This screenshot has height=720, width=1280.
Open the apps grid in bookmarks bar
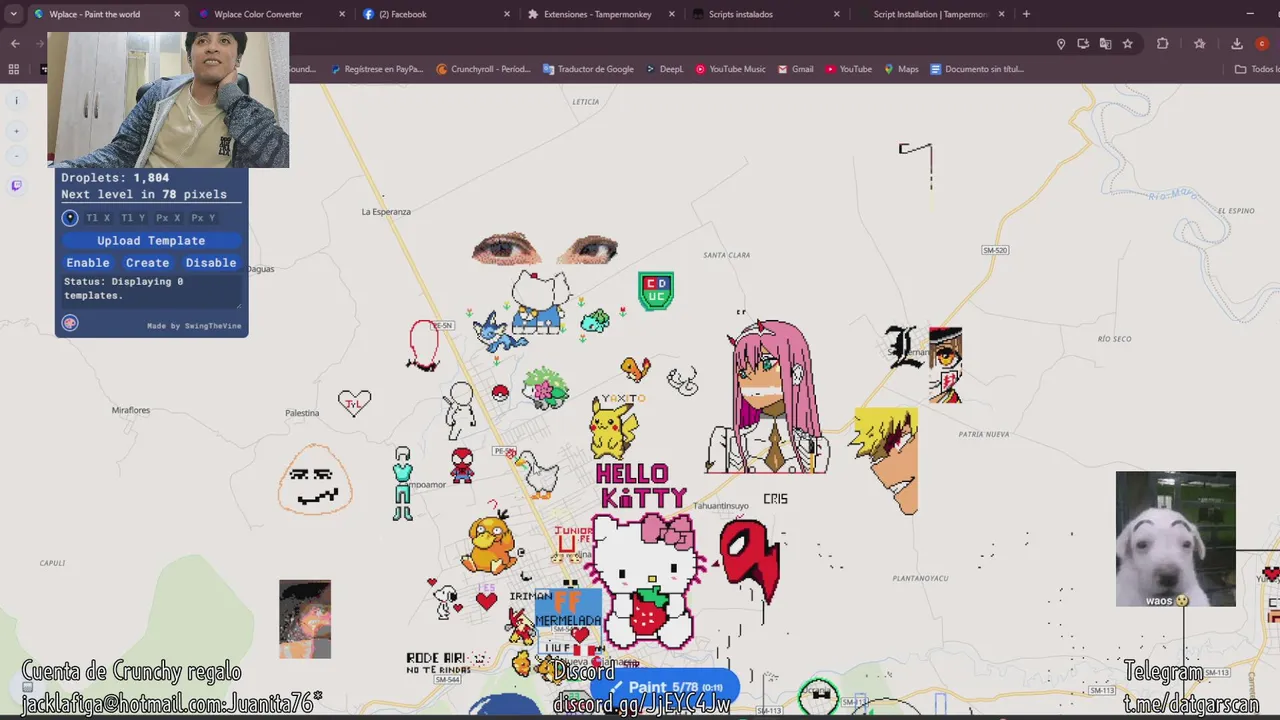(14, 69)
